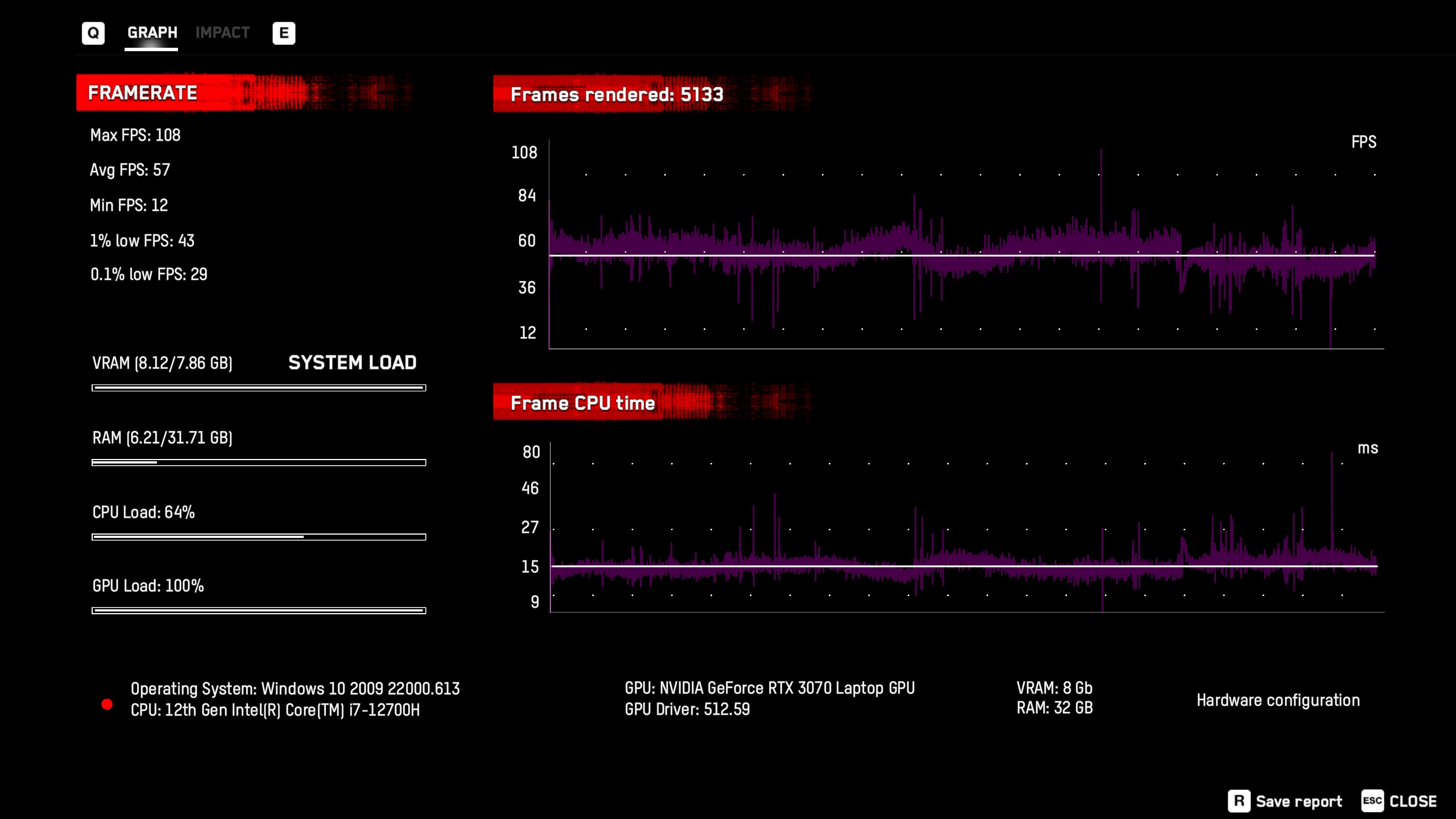This screenshot has height=819, width=1456.
Task: Click the Avg FPS: 57 stat
Action: click(x=130, y=170)
